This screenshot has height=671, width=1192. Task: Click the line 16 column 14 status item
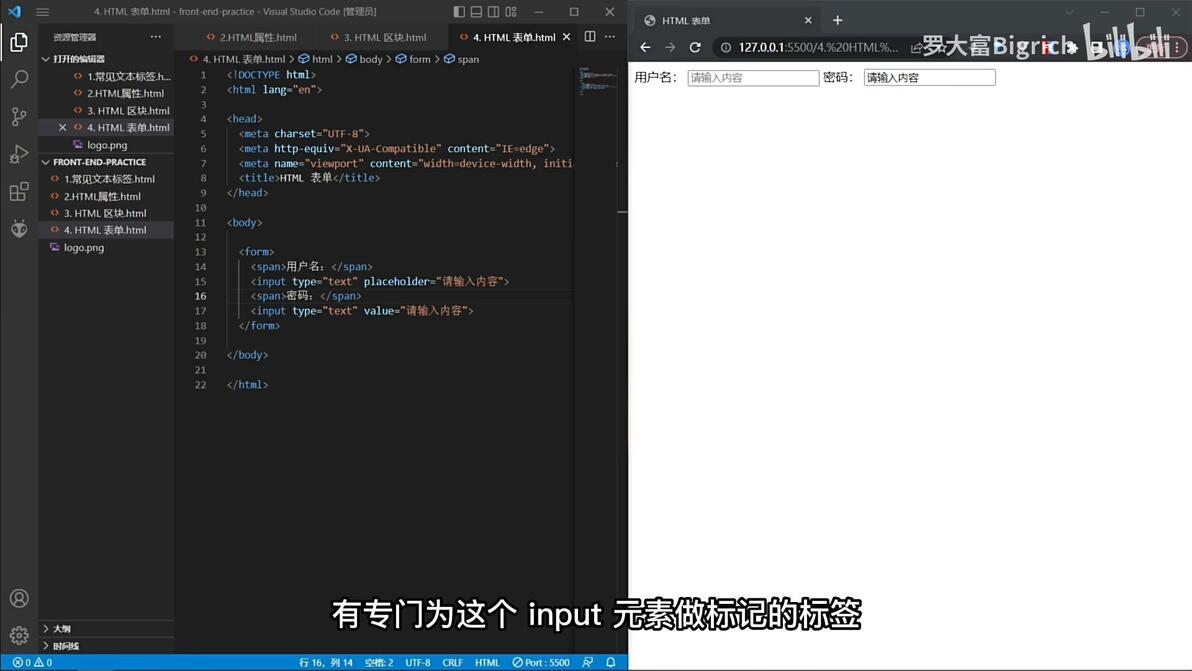point(326,663)
